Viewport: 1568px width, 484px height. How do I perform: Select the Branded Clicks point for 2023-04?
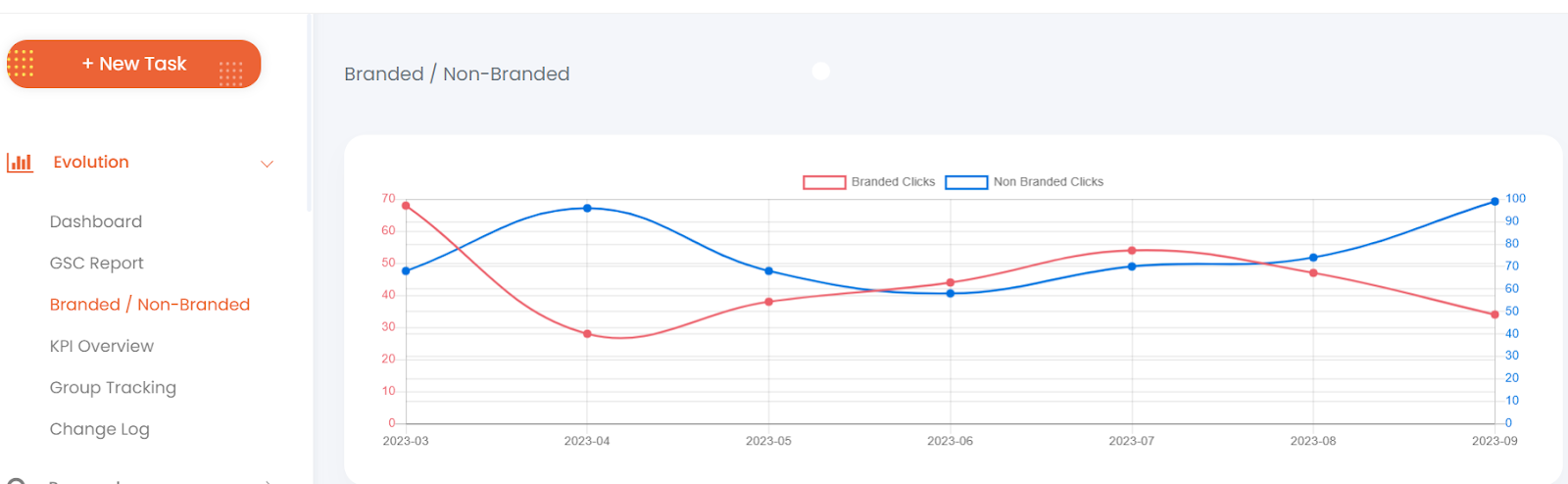pyautogui.click(x=587, y=334)
